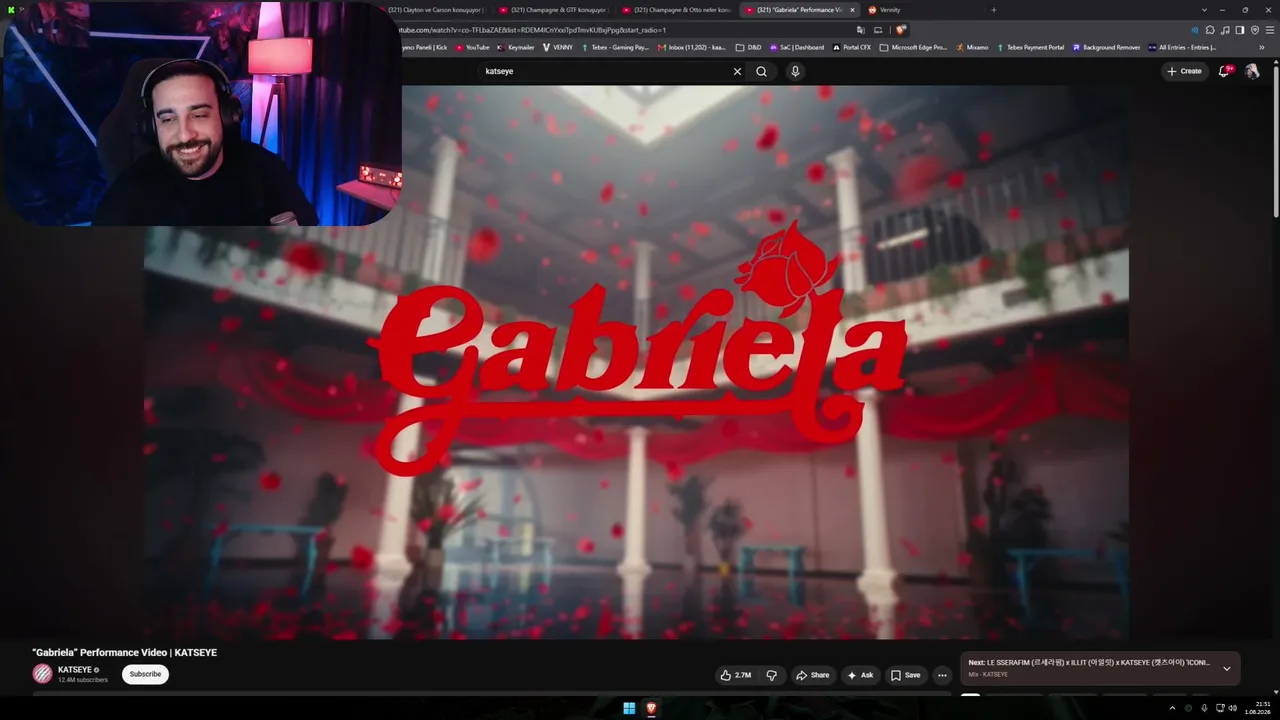This screenshot has width=1280, height=720.
Task: Open the browser extensions puzzle icon
Action: (x=1209, y=30)
